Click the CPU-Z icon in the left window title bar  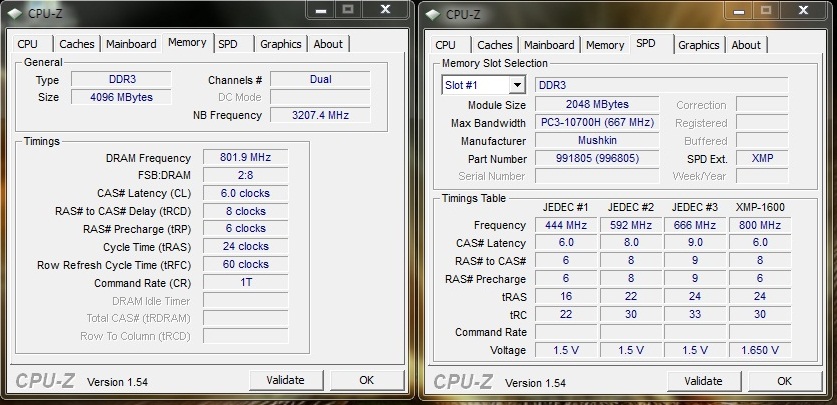point(16,12)
